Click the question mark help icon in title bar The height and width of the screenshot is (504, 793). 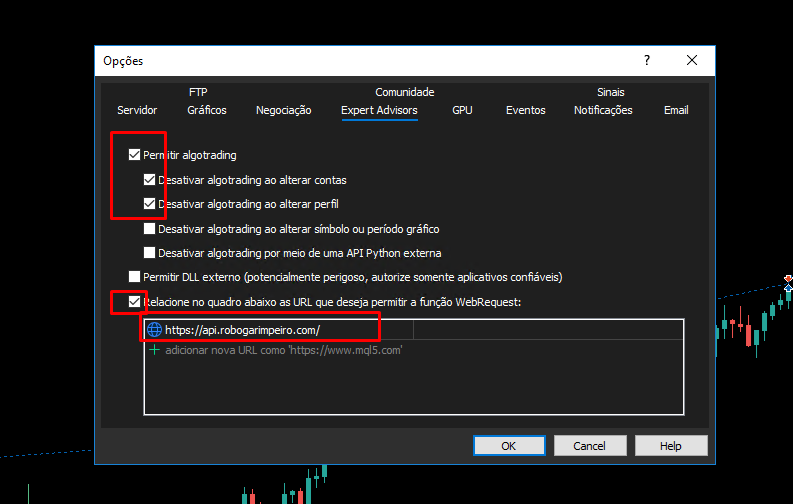tap(647, 60)
